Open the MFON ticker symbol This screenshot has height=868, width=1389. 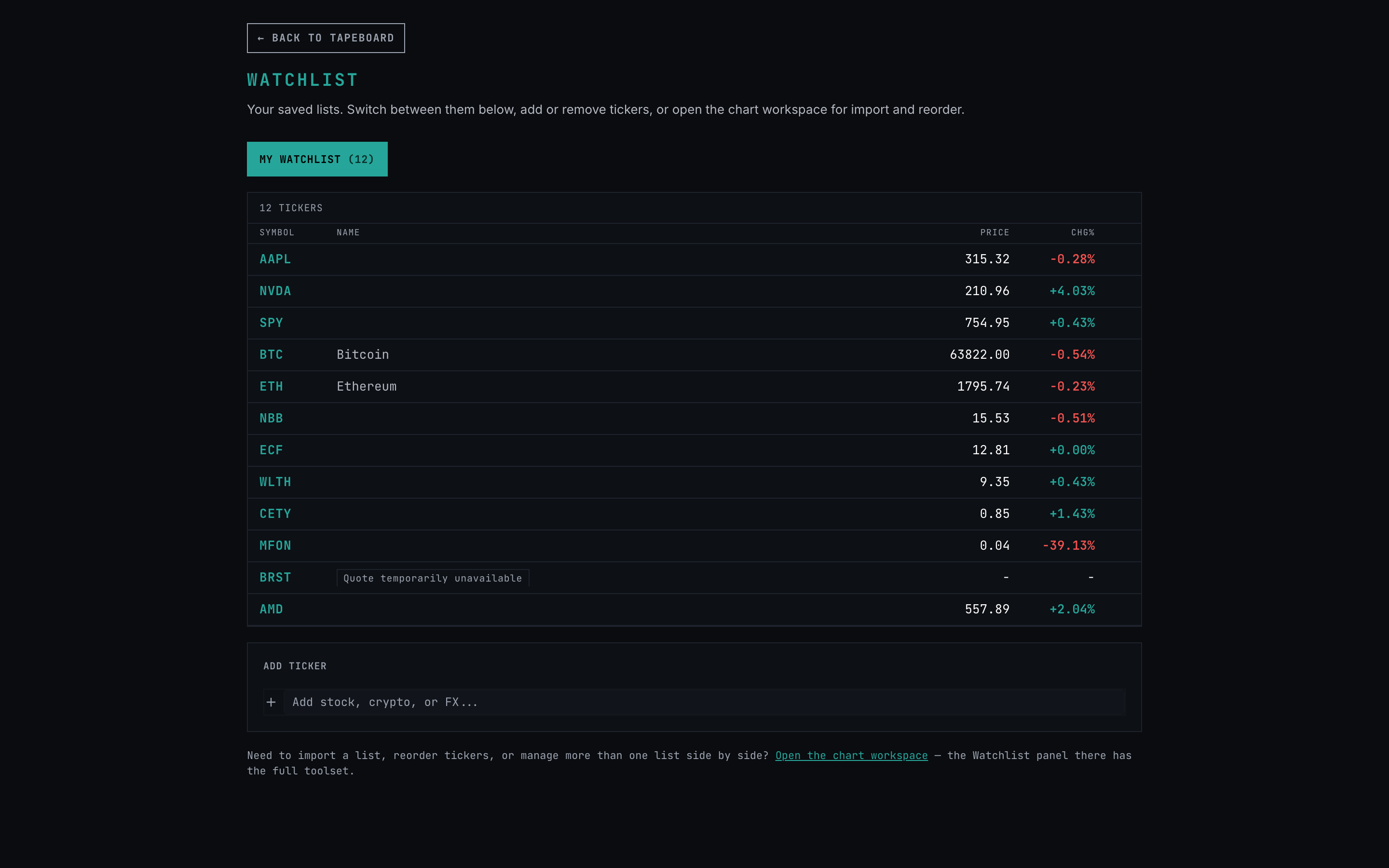(275, 545)
